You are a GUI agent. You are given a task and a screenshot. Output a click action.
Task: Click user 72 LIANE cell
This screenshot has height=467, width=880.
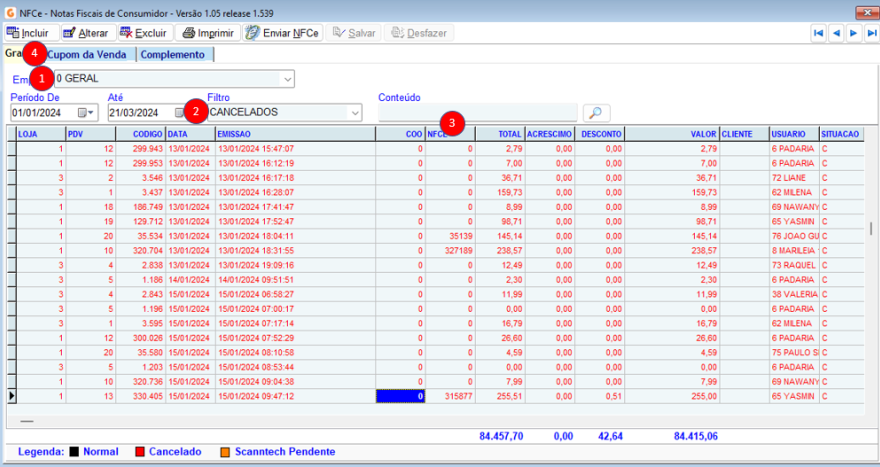click(794, 178)
